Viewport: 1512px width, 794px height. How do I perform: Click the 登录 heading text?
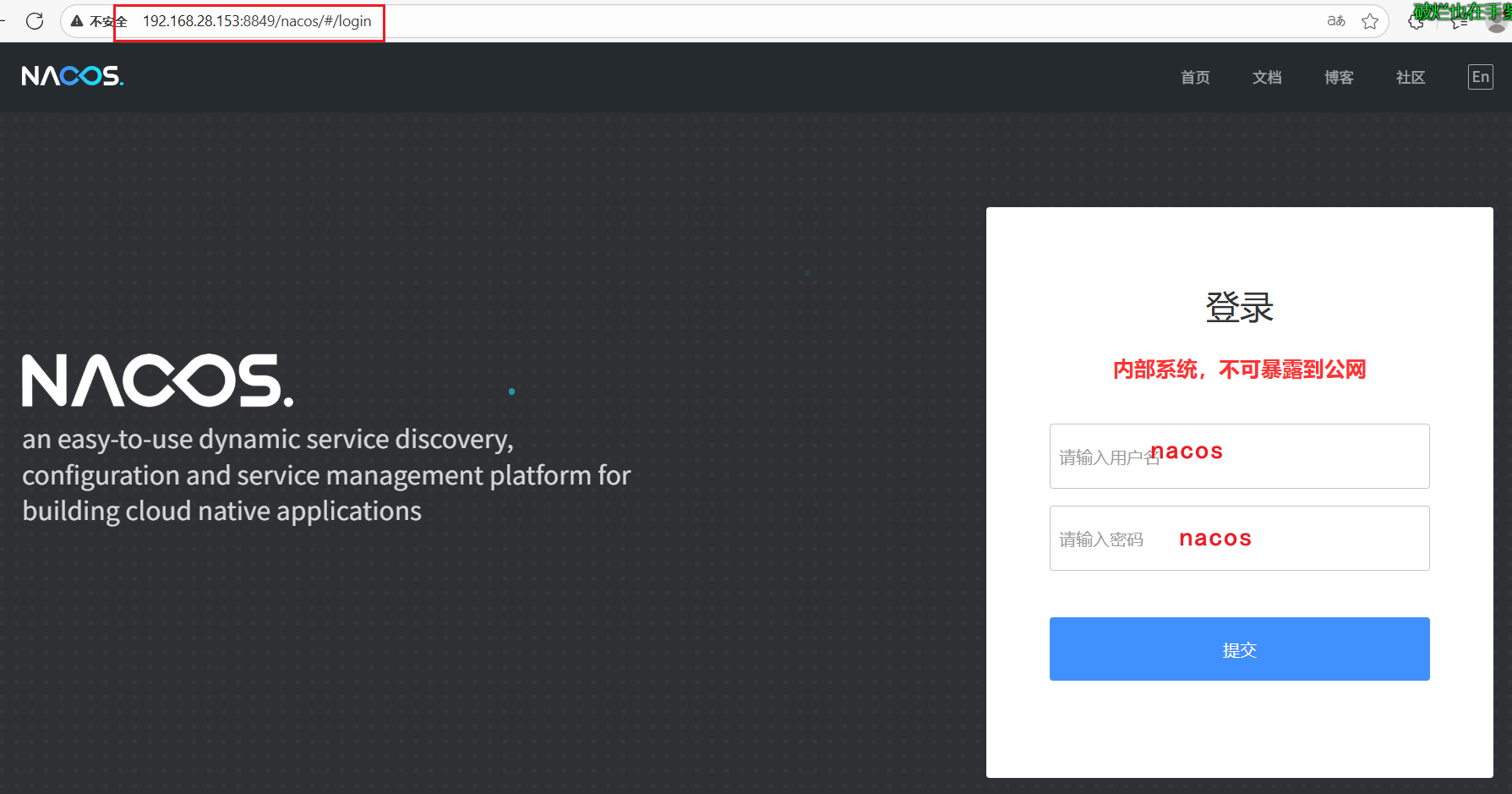click(x=1239, y=307)
